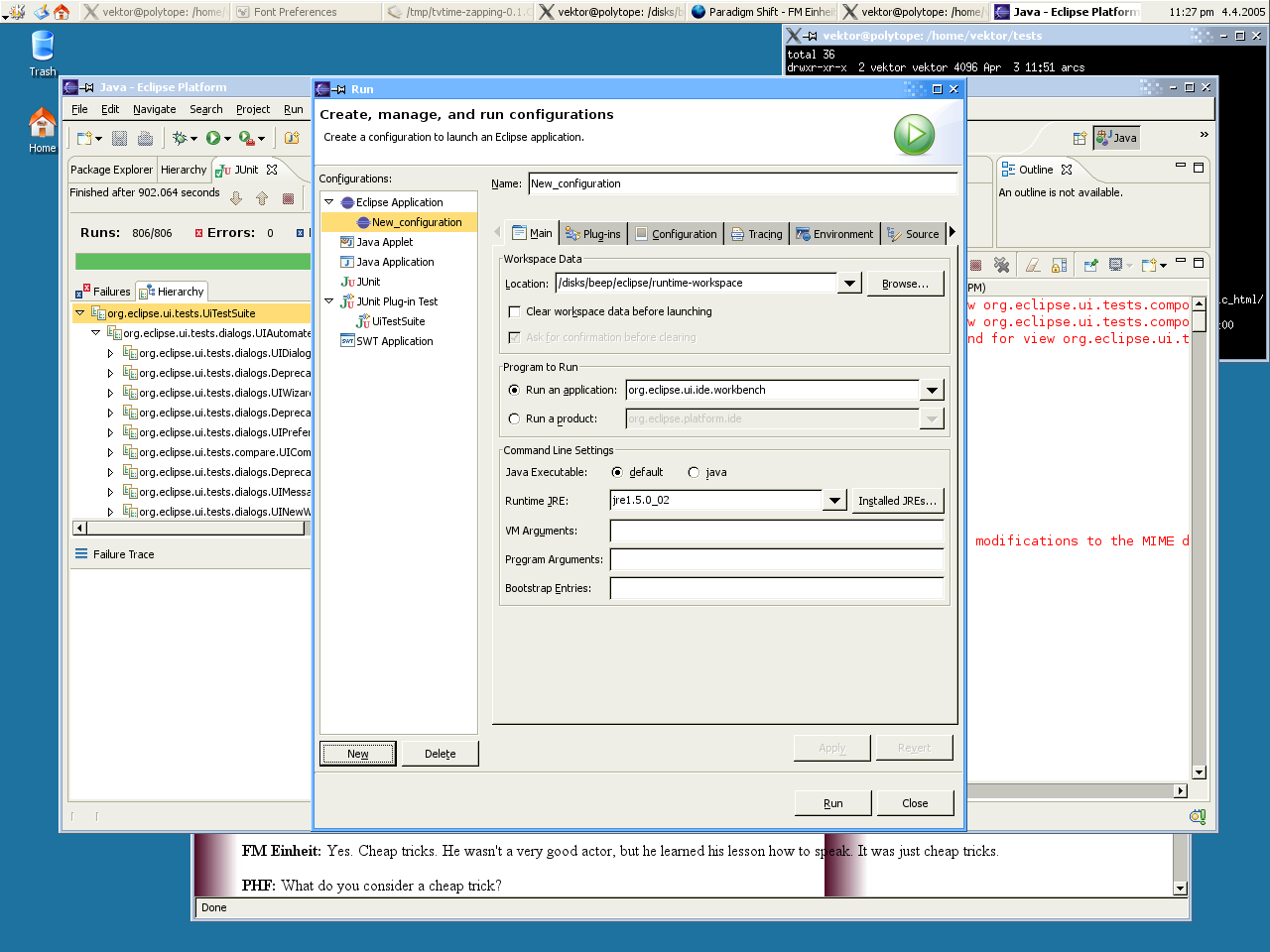Click the External Tools run icon
Screen dimensions: 1270x952
click(246, 138)
